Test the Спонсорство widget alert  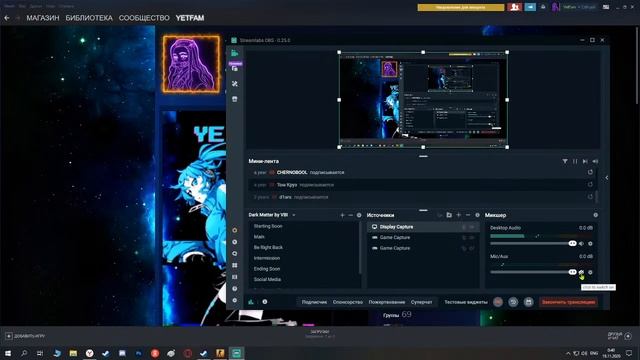click(x=348, y=302)
